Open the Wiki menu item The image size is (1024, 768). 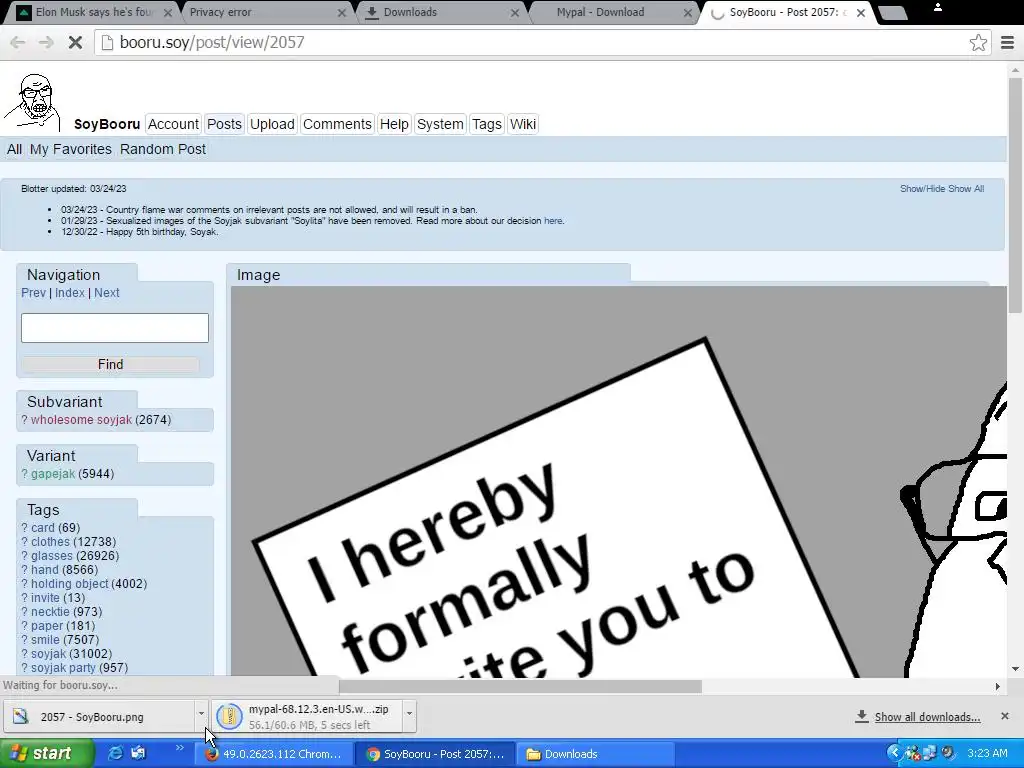tap(522, 124)
